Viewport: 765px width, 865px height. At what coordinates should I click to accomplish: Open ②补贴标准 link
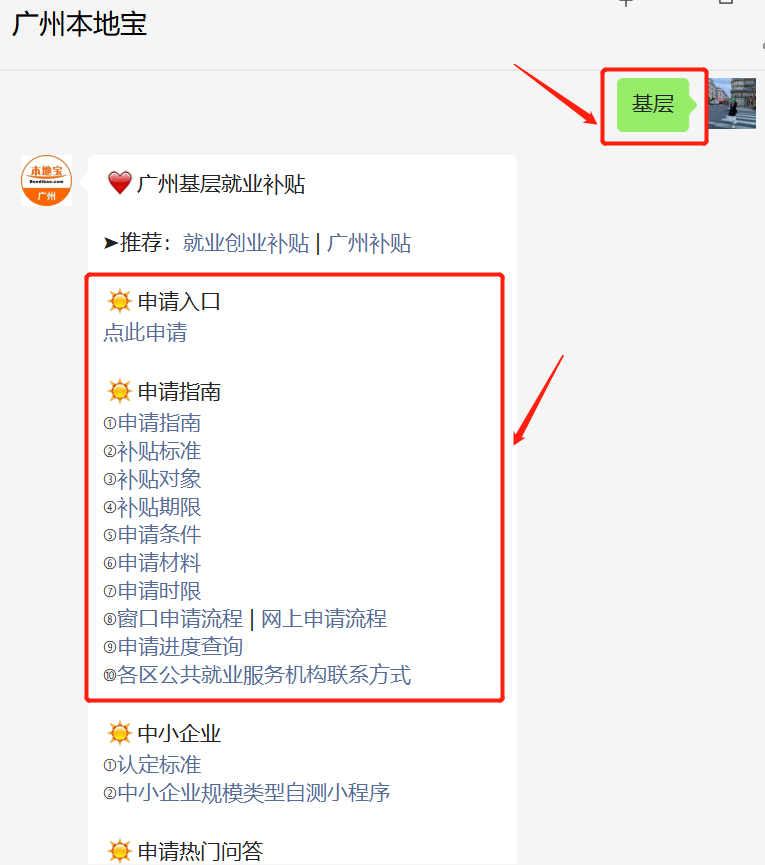[x=152, y=451]
